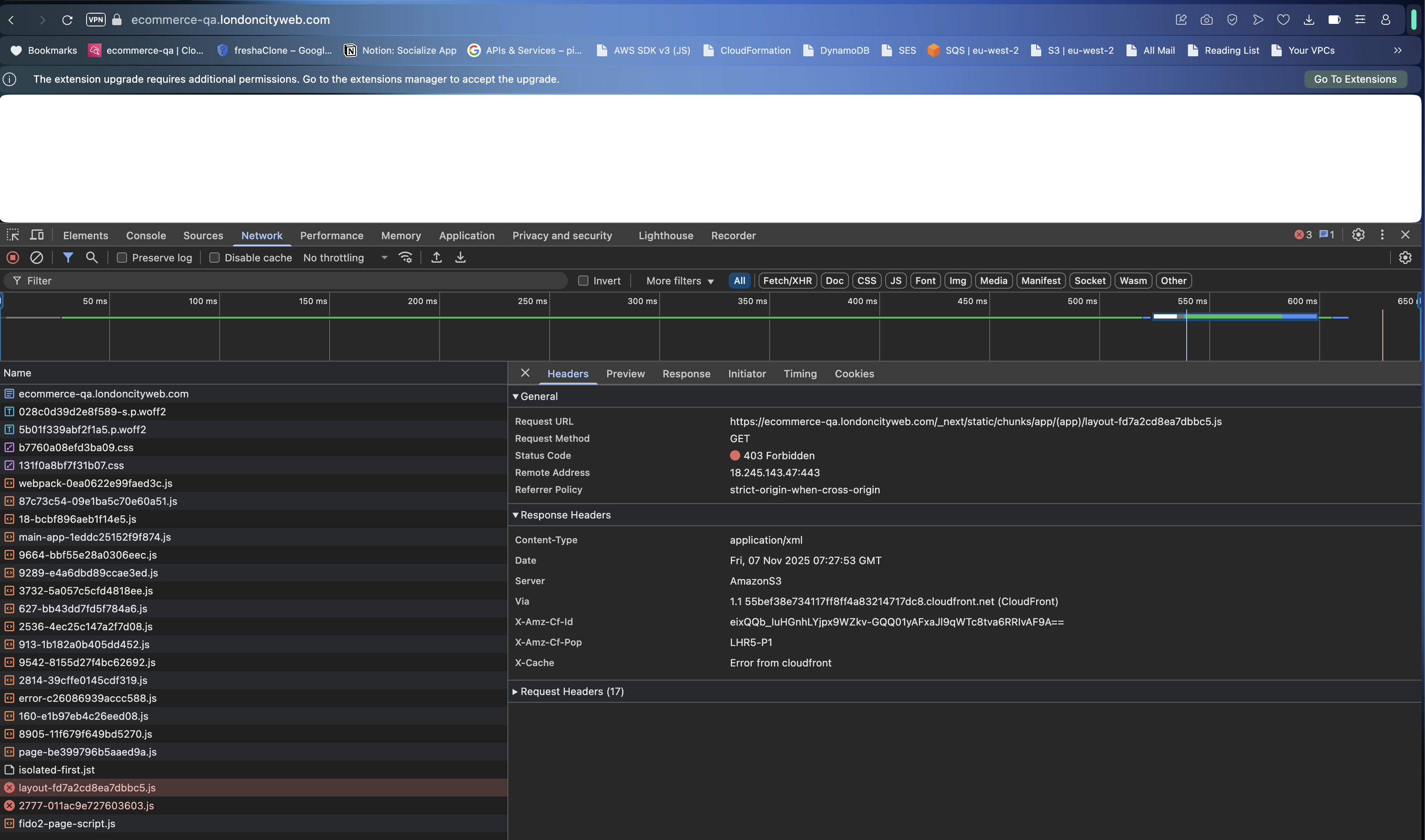The height and width of the screenshot is (840, 1425).
Task: Open the More filters dropdown
Action: tap(680, 281)
